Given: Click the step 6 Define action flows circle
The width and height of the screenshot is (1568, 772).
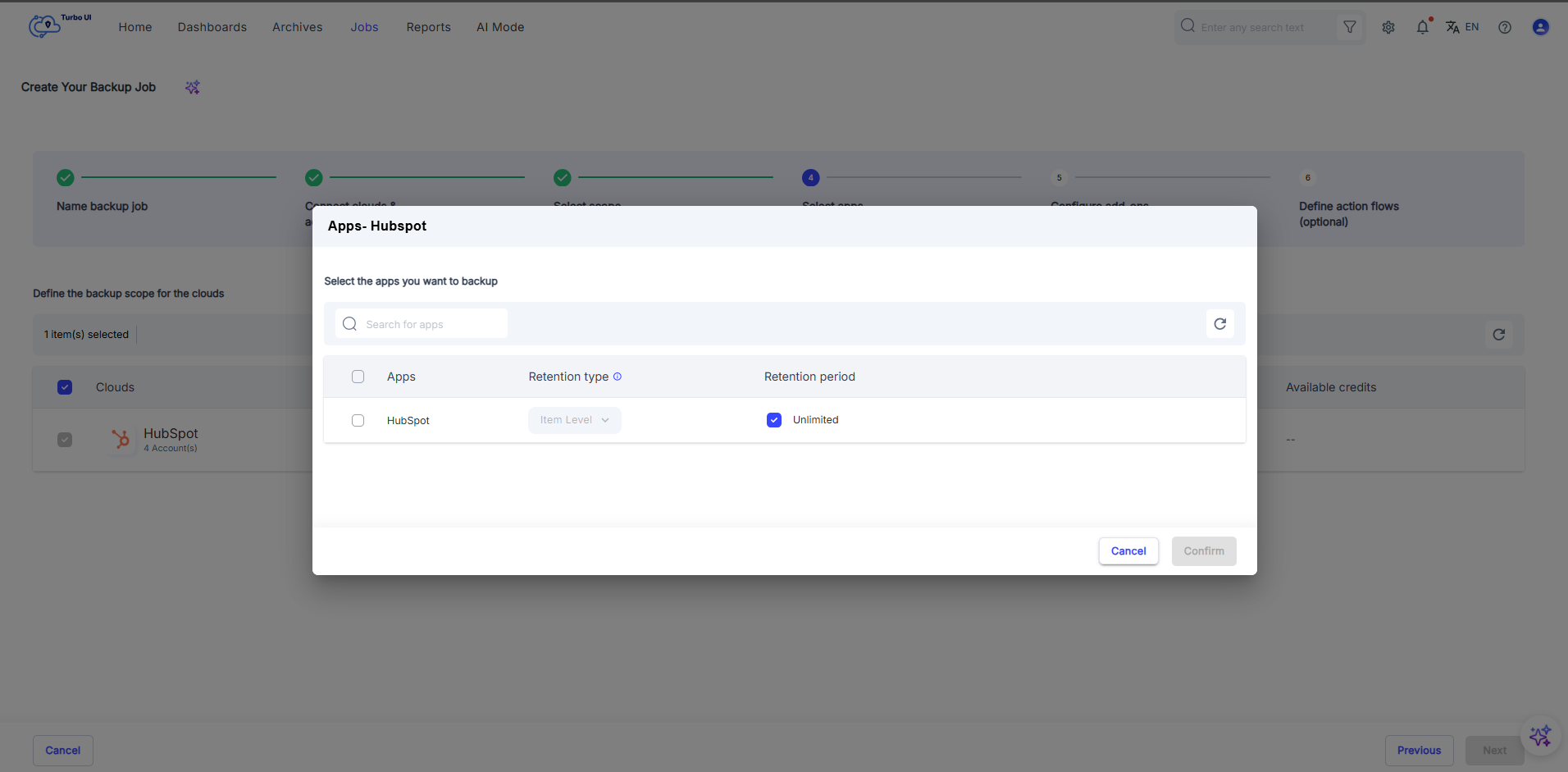Looking at the screenshot, I should 1308,177.
